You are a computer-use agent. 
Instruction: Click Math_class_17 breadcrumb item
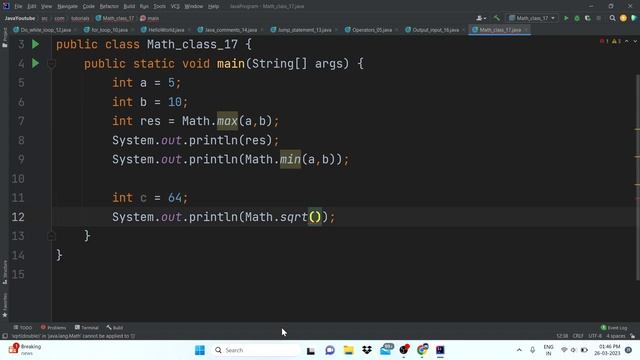[x=115, y=18]
